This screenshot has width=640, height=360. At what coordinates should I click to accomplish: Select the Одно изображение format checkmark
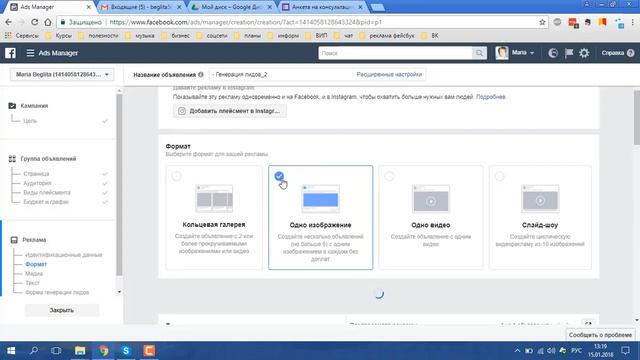point(279,176)
